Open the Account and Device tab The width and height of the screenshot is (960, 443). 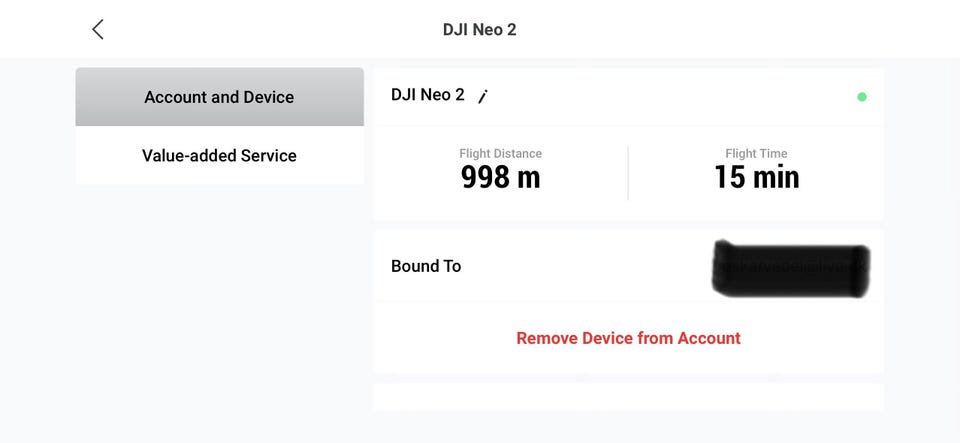click(x=219, y=97)
